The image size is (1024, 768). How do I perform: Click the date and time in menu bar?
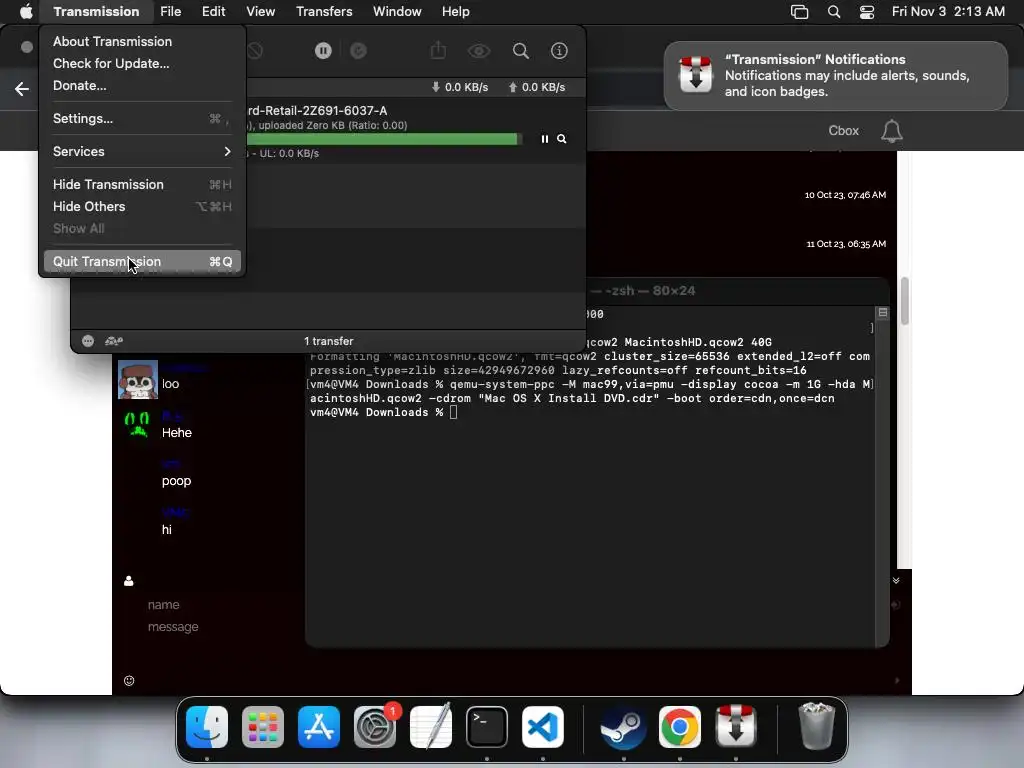[x=948, y=11]
